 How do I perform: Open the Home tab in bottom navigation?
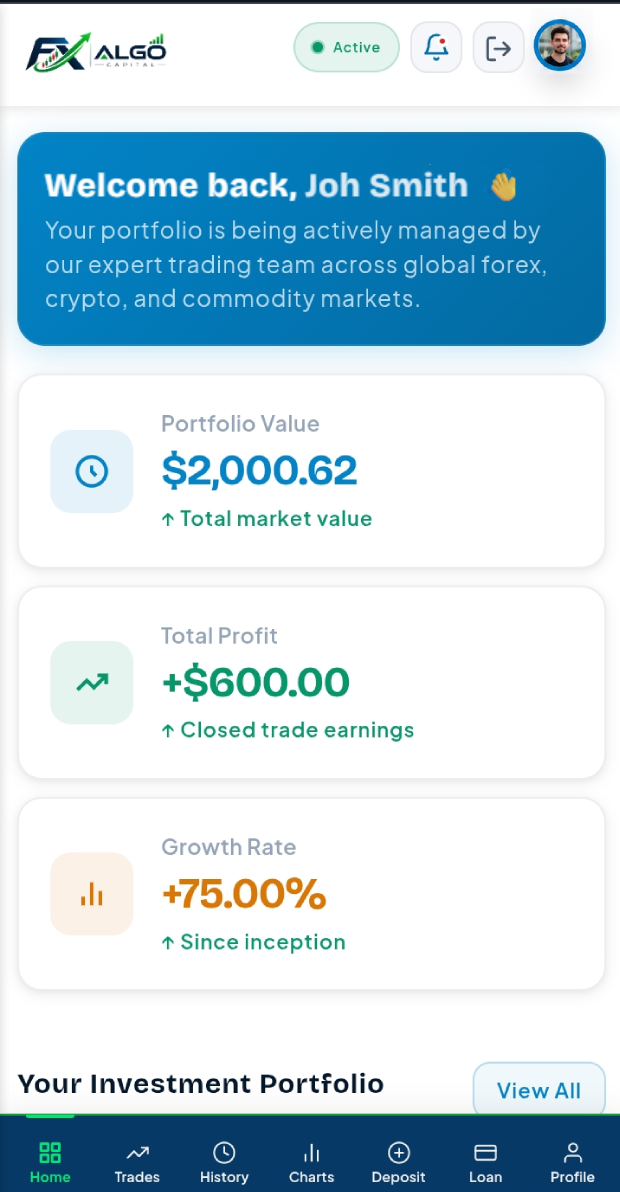tap(50, 1162)
